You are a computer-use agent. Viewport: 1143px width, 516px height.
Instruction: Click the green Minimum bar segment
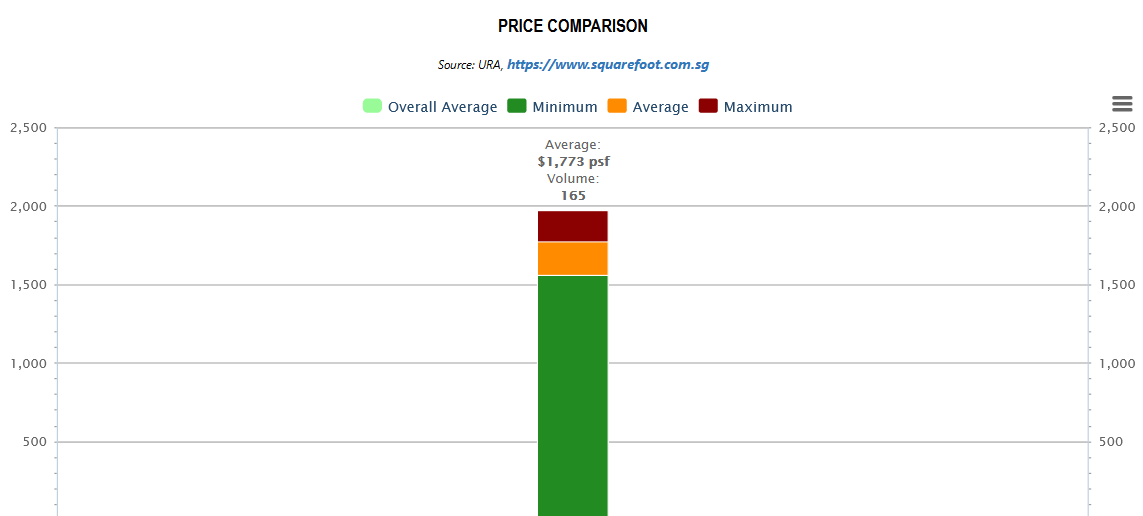pos(573,396)
